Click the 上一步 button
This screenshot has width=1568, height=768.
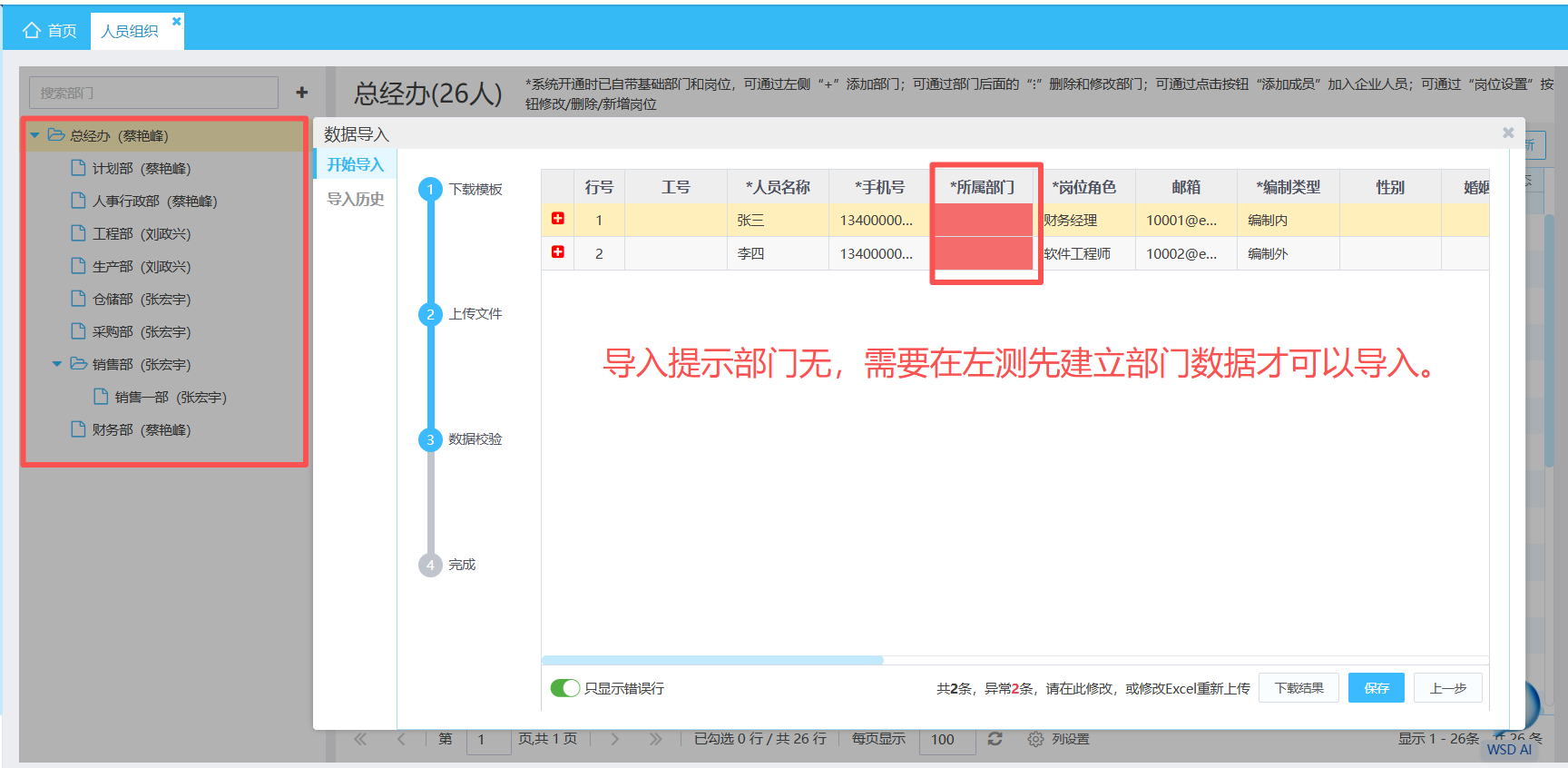(1448, 688)
